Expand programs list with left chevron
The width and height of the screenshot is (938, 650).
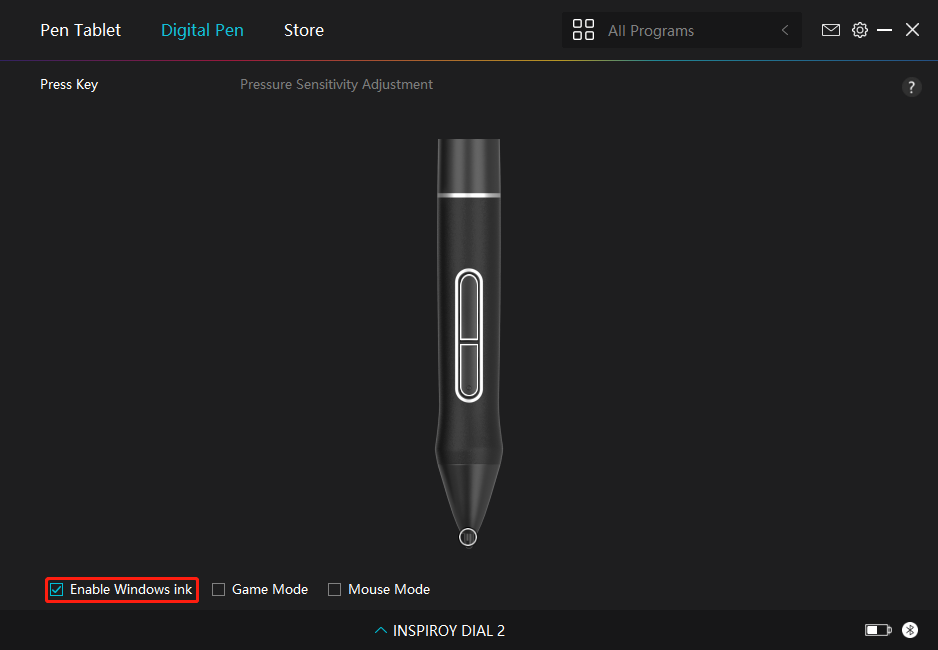785,30
